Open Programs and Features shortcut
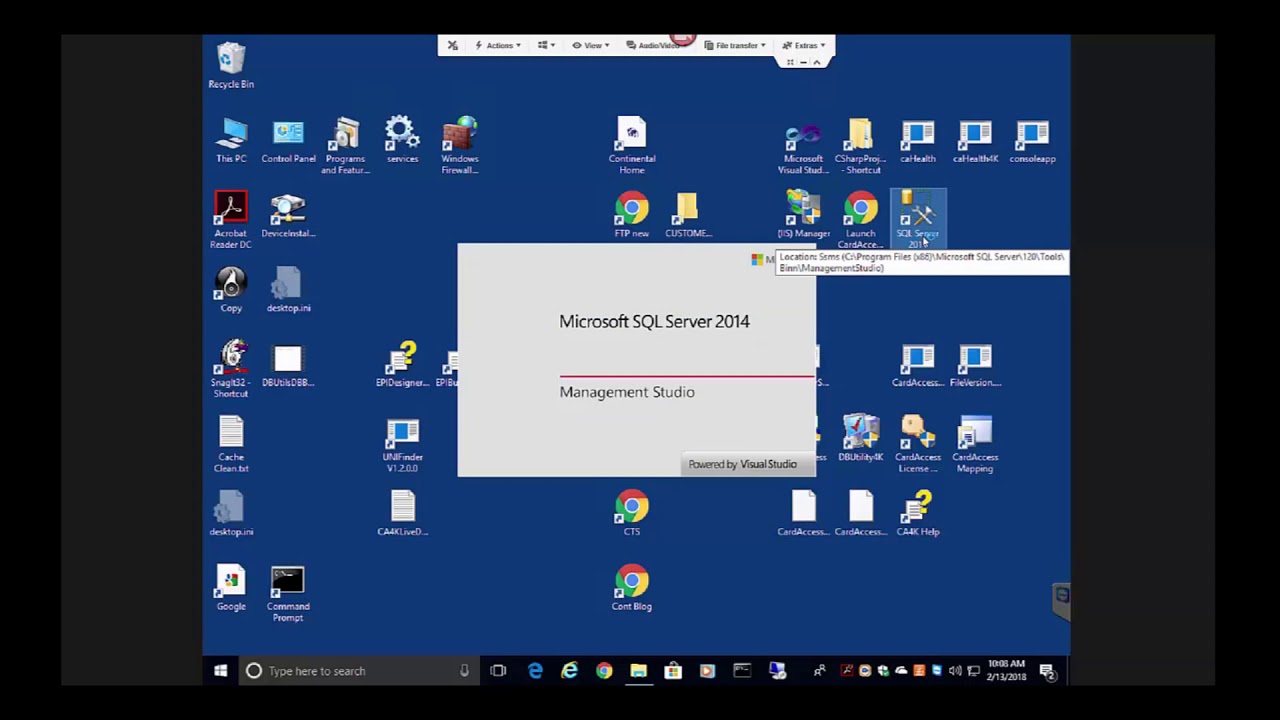1280x720 pixels. [x=345, y=146]
